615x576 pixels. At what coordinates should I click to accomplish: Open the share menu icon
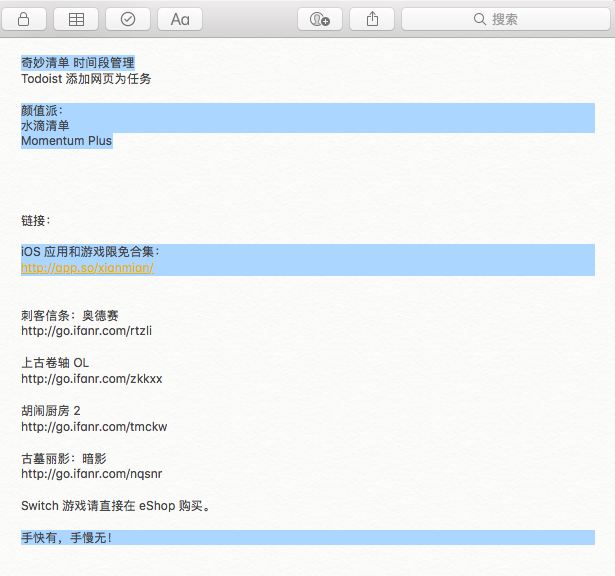point(372,19)
